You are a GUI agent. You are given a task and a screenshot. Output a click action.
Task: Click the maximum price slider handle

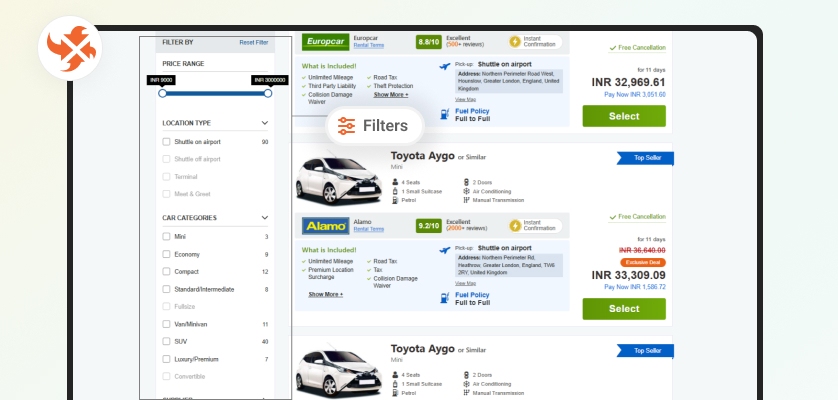[268, 93]
